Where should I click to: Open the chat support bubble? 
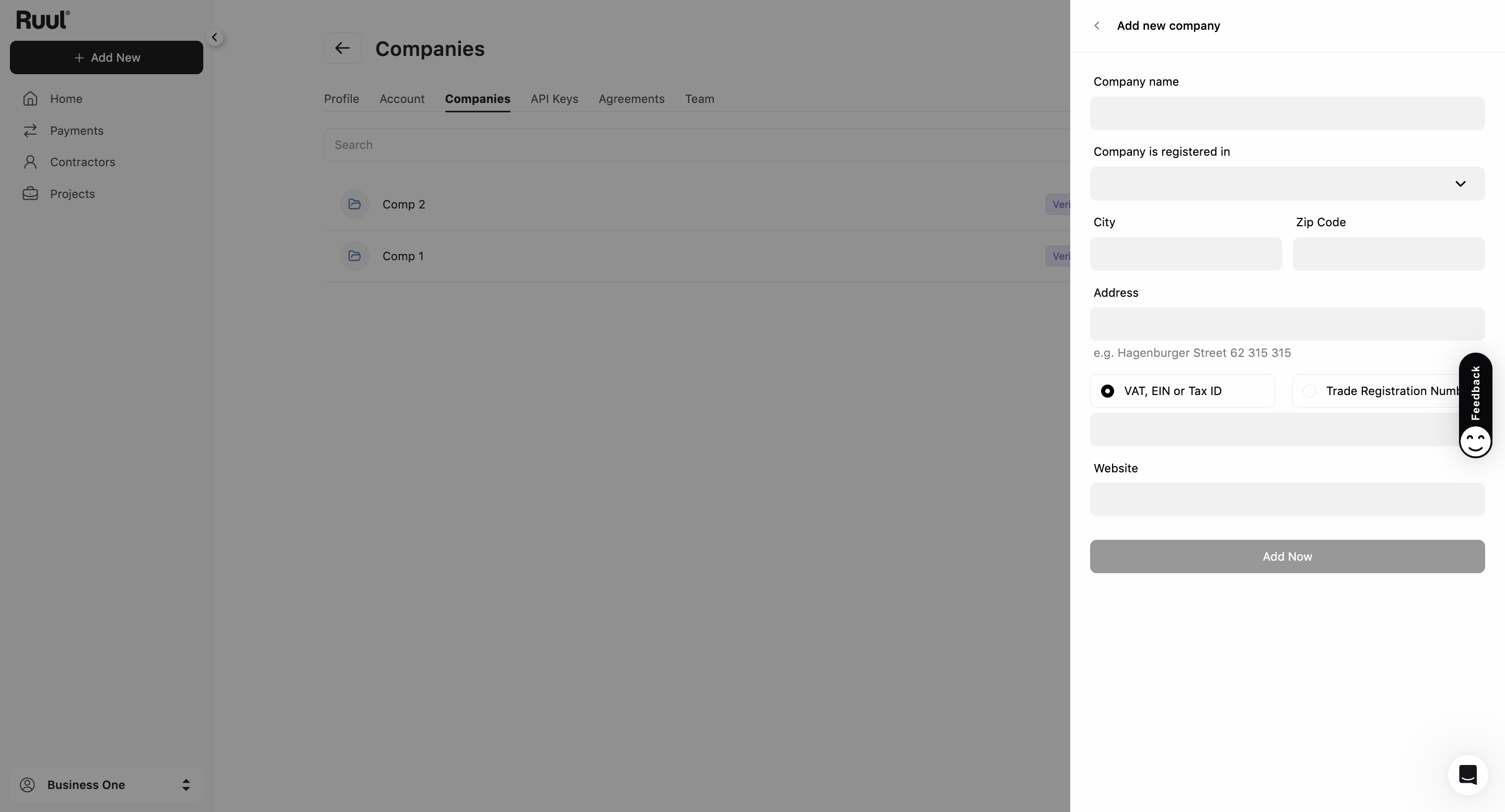click(x=1467, y=774)
